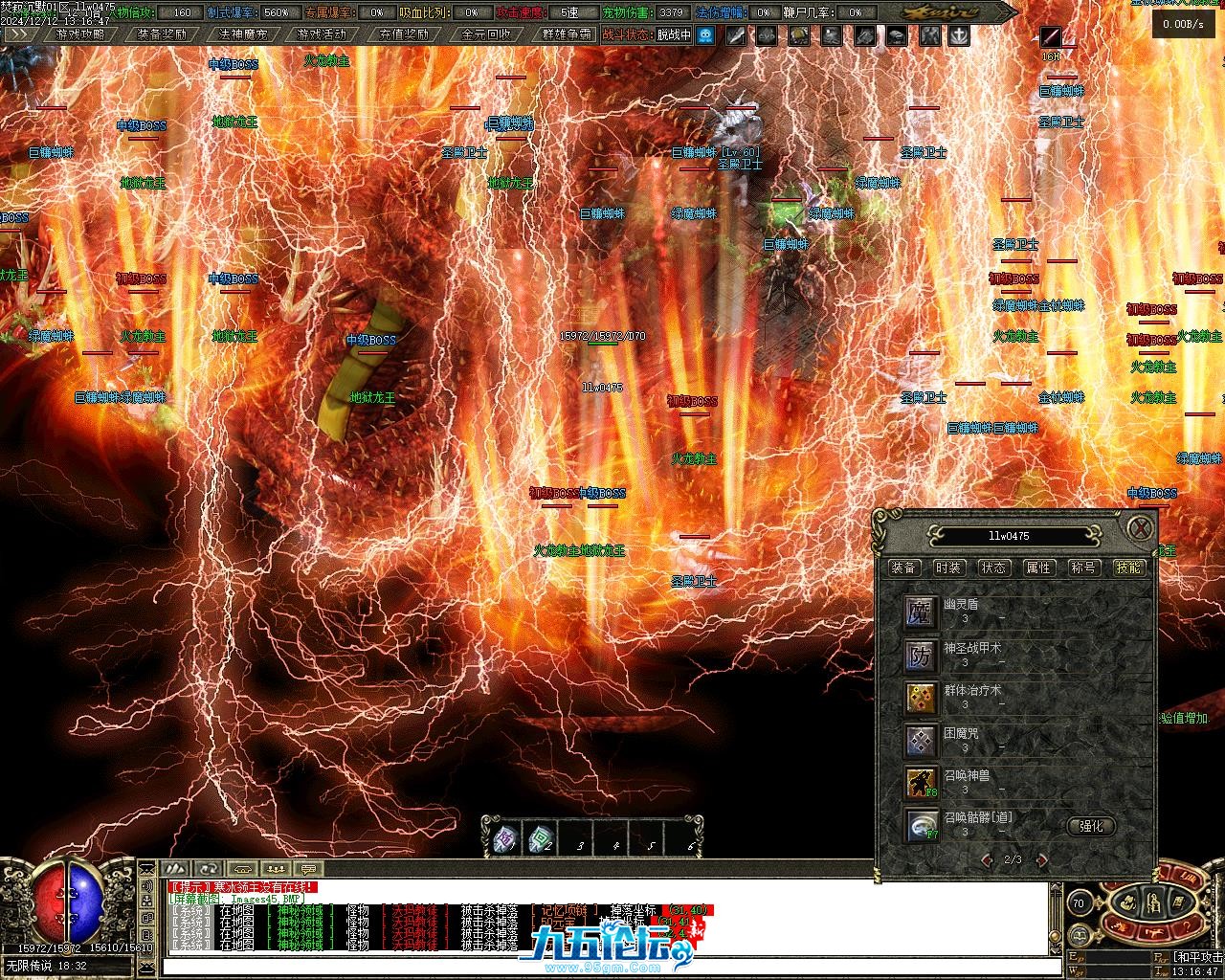Screen dimensions: 1225x980
Task: Go to previous skill page arrow
Action: [987, 859]
